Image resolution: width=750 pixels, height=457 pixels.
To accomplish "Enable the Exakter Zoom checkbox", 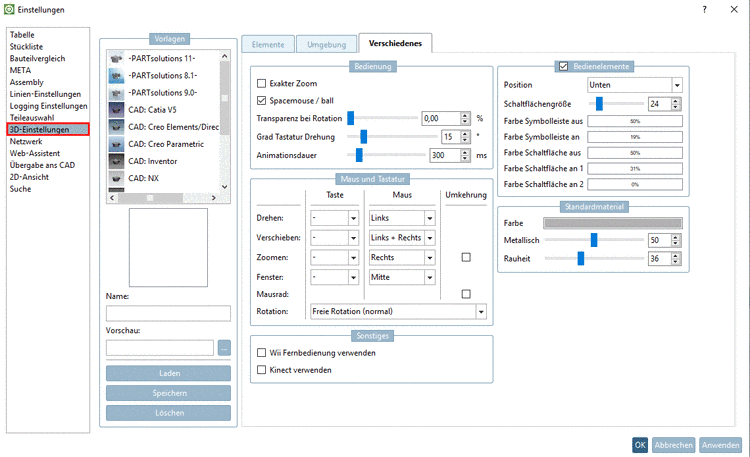I will [x=261, y=83].
